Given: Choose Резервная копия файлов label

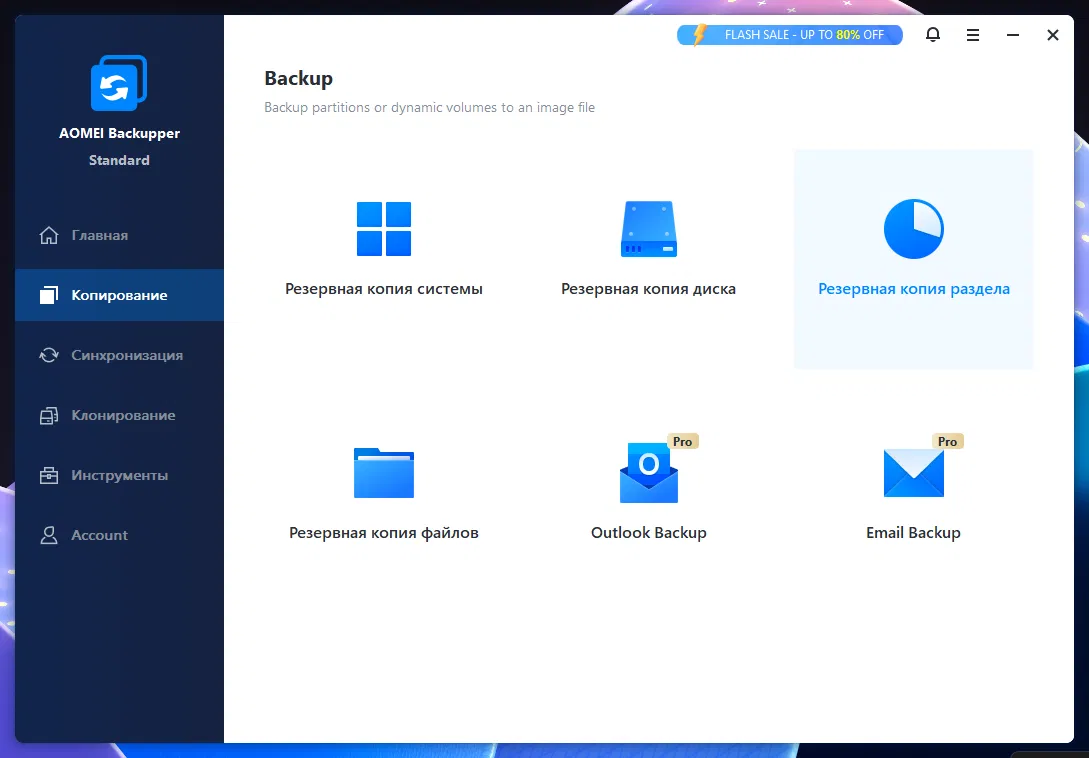Looking at the screenshot, I should [384, 533].
